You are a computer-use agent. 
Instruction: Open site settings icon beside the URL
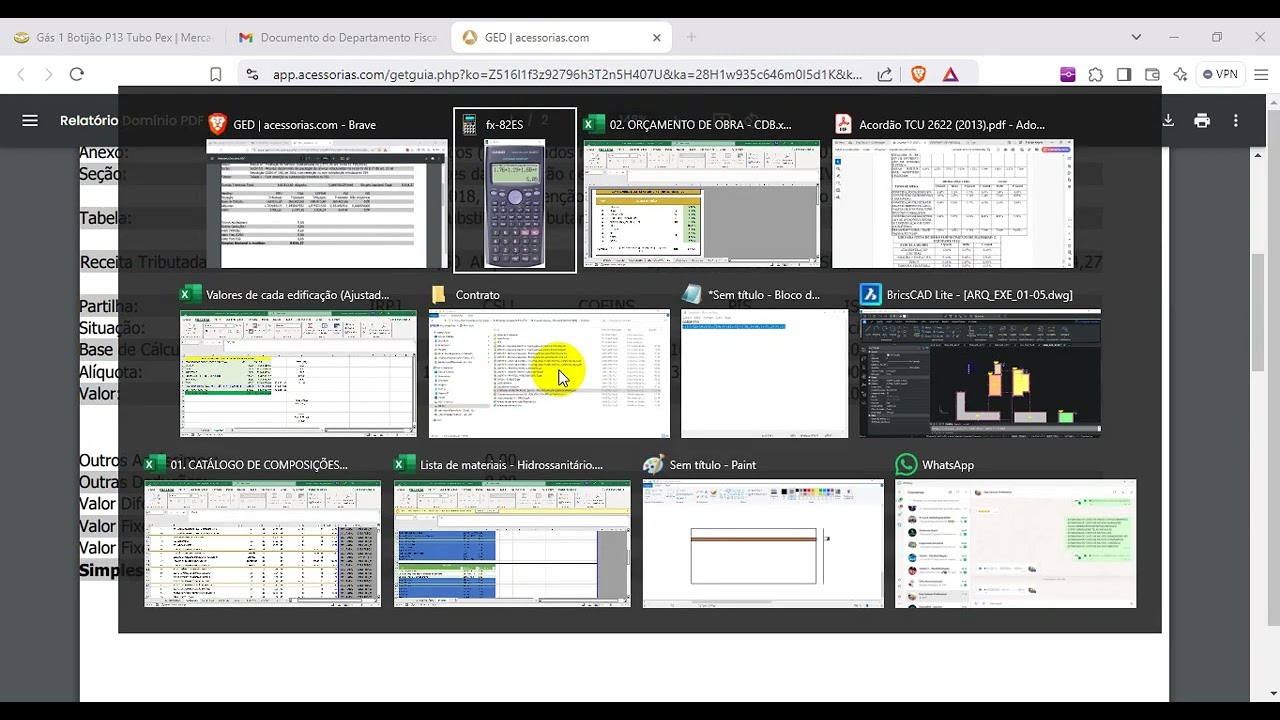click(252, 74)
